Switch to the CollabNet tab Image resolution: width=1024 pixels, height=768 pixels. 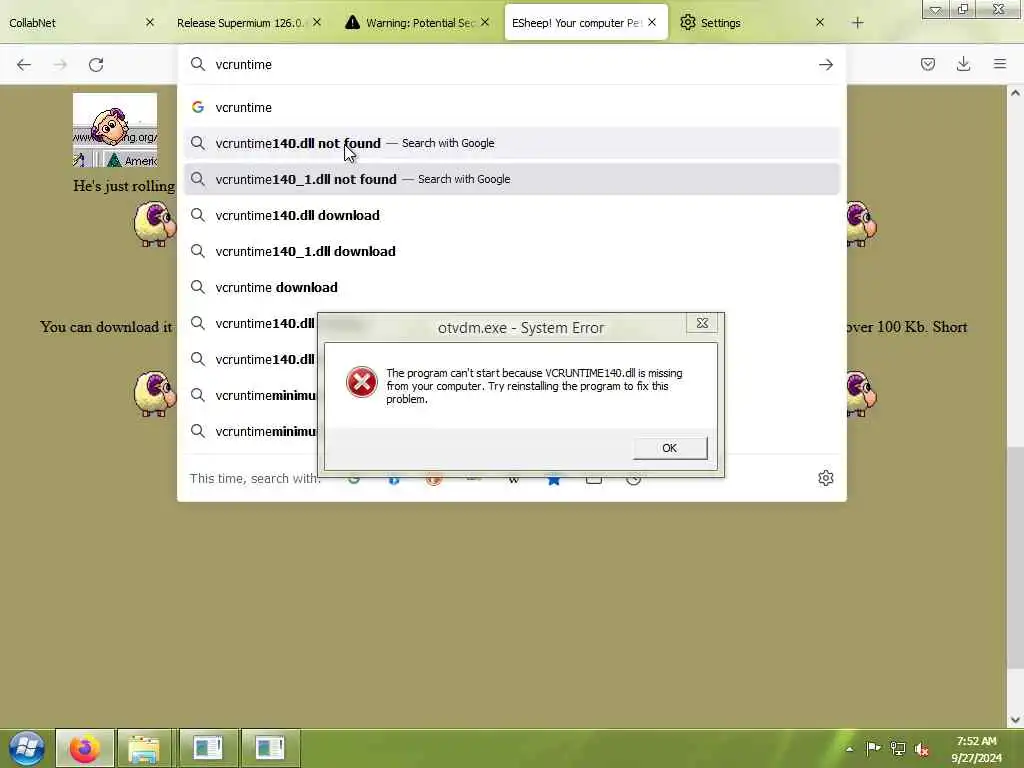[82, 23]
